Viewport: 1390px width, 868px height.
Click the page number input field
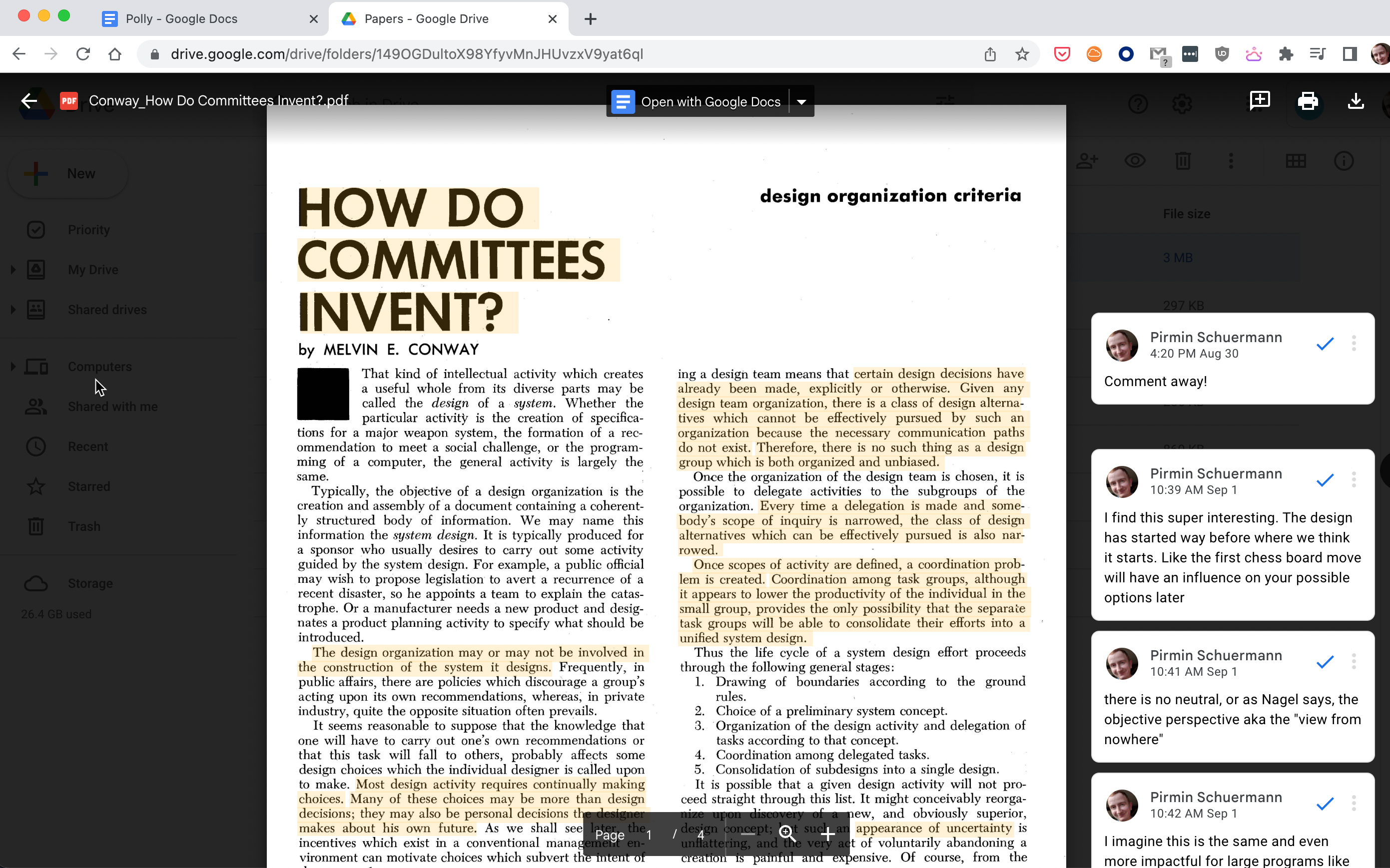650,835
